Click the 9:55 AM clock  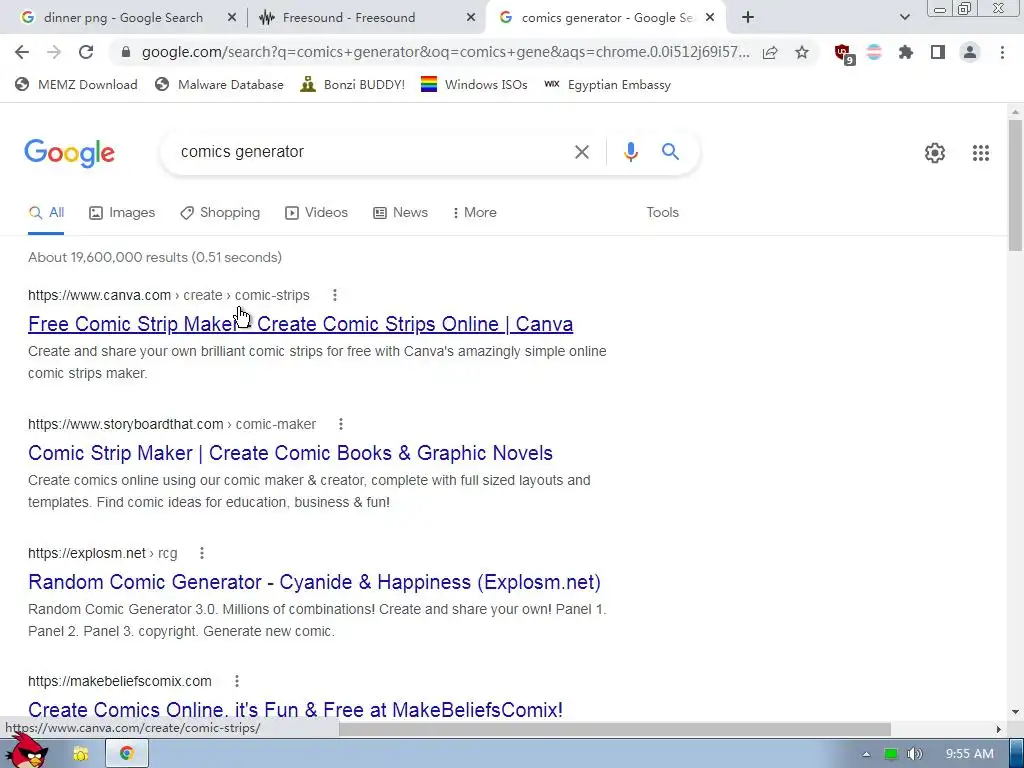[969, 754]
